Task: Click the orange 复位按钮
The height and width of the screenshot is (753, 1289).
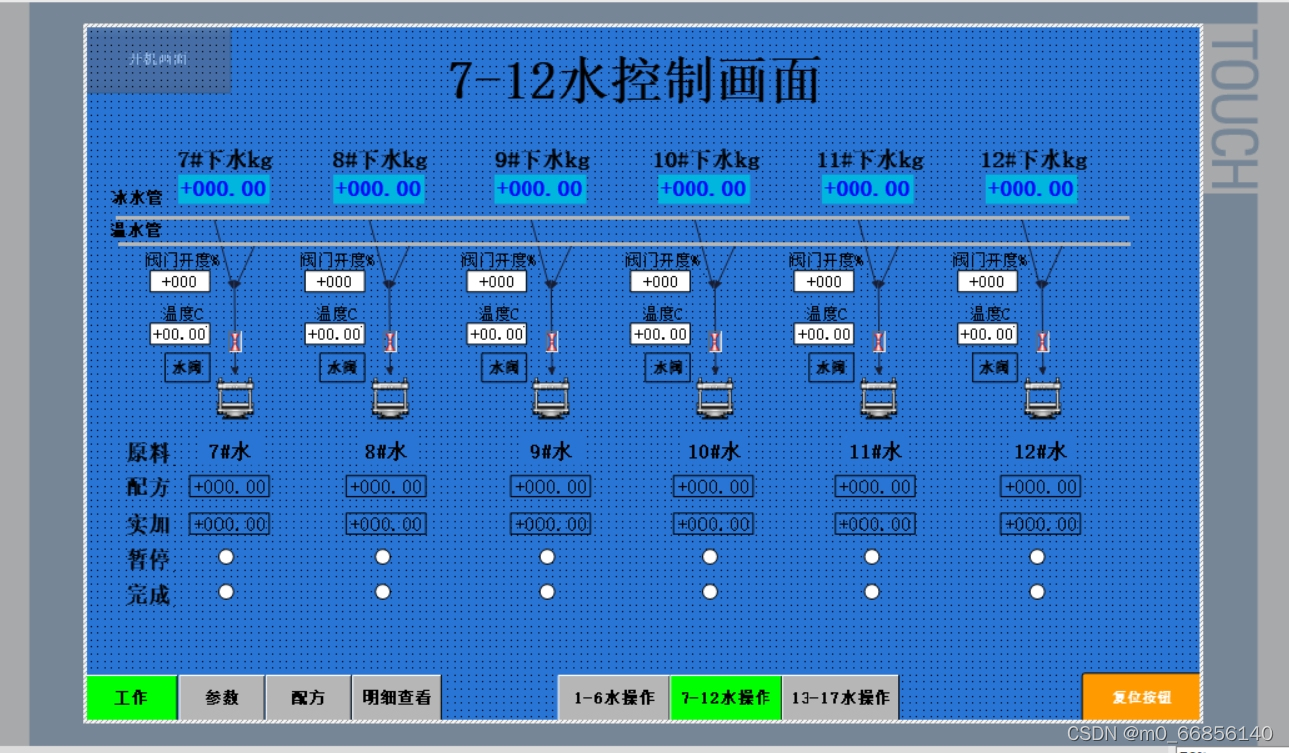Action: [1141, 697]
